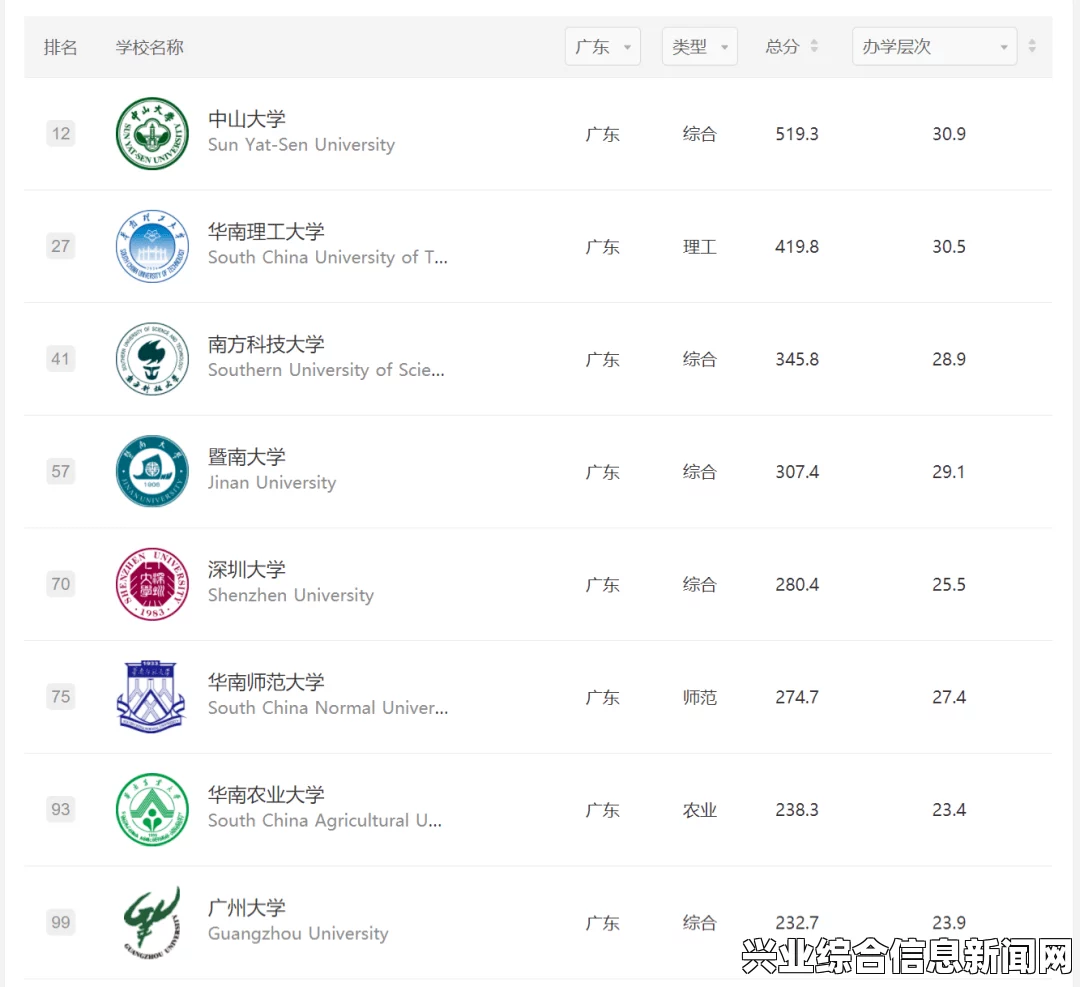This screenshot has height=987, width=1080.
Task: Click the Shenzhen University English name
Action: pos(291,595)
